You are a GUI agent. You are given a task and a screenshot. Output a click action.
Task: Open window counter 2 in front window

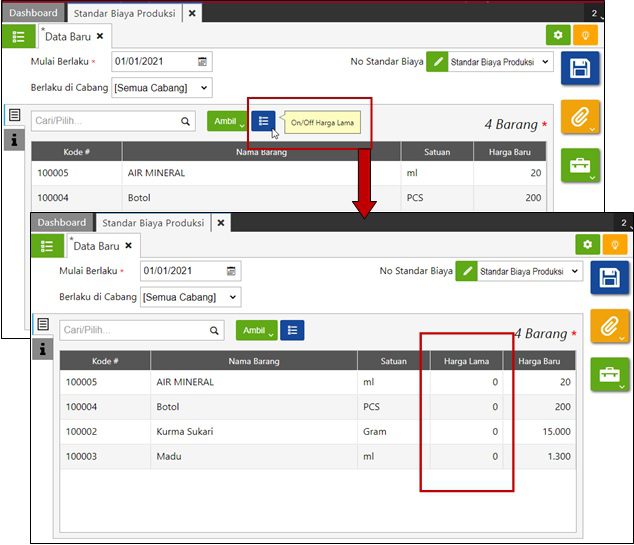[624, 223]
